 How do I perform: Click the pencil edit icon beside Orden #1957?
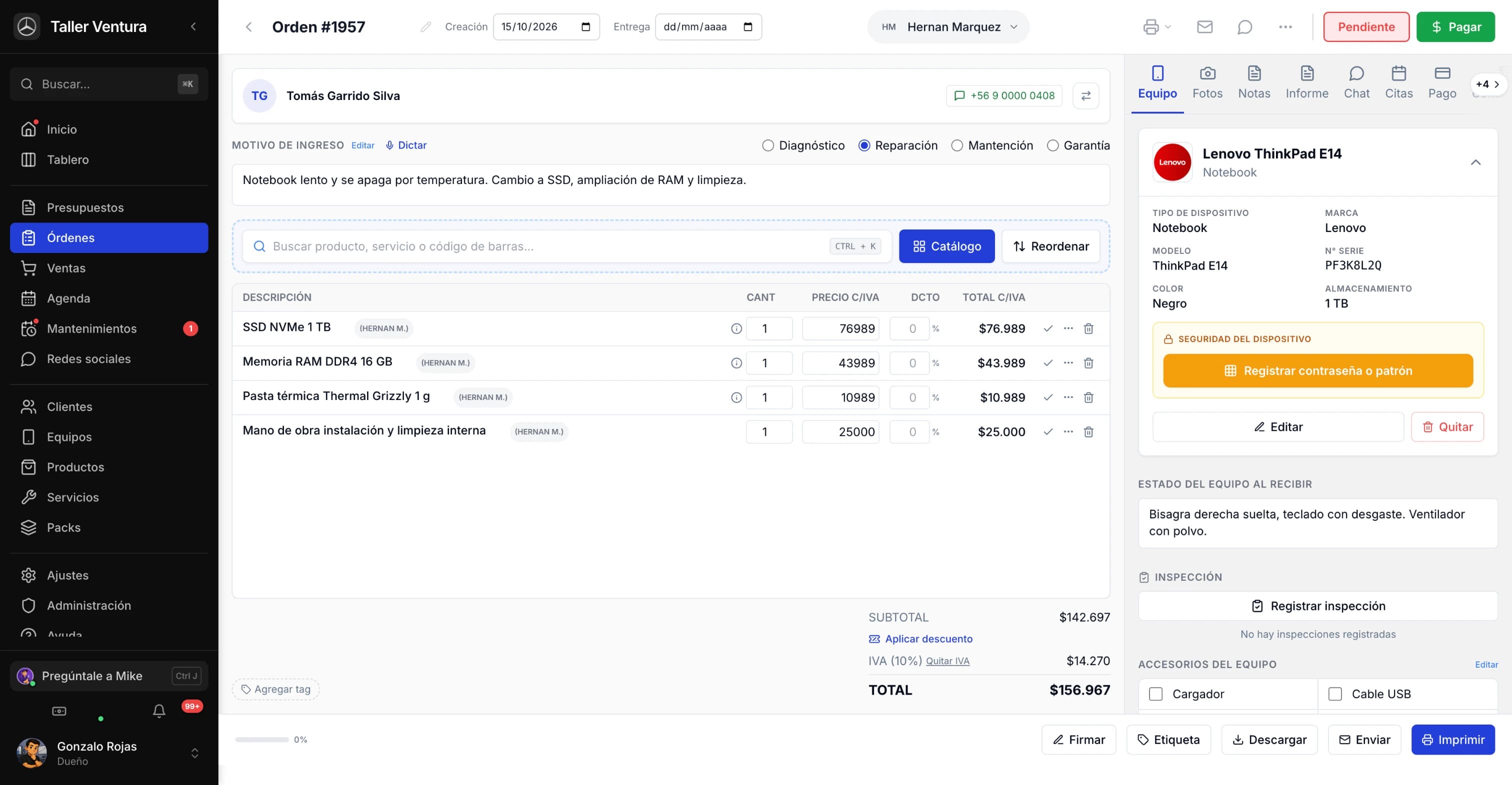[425, 27]
